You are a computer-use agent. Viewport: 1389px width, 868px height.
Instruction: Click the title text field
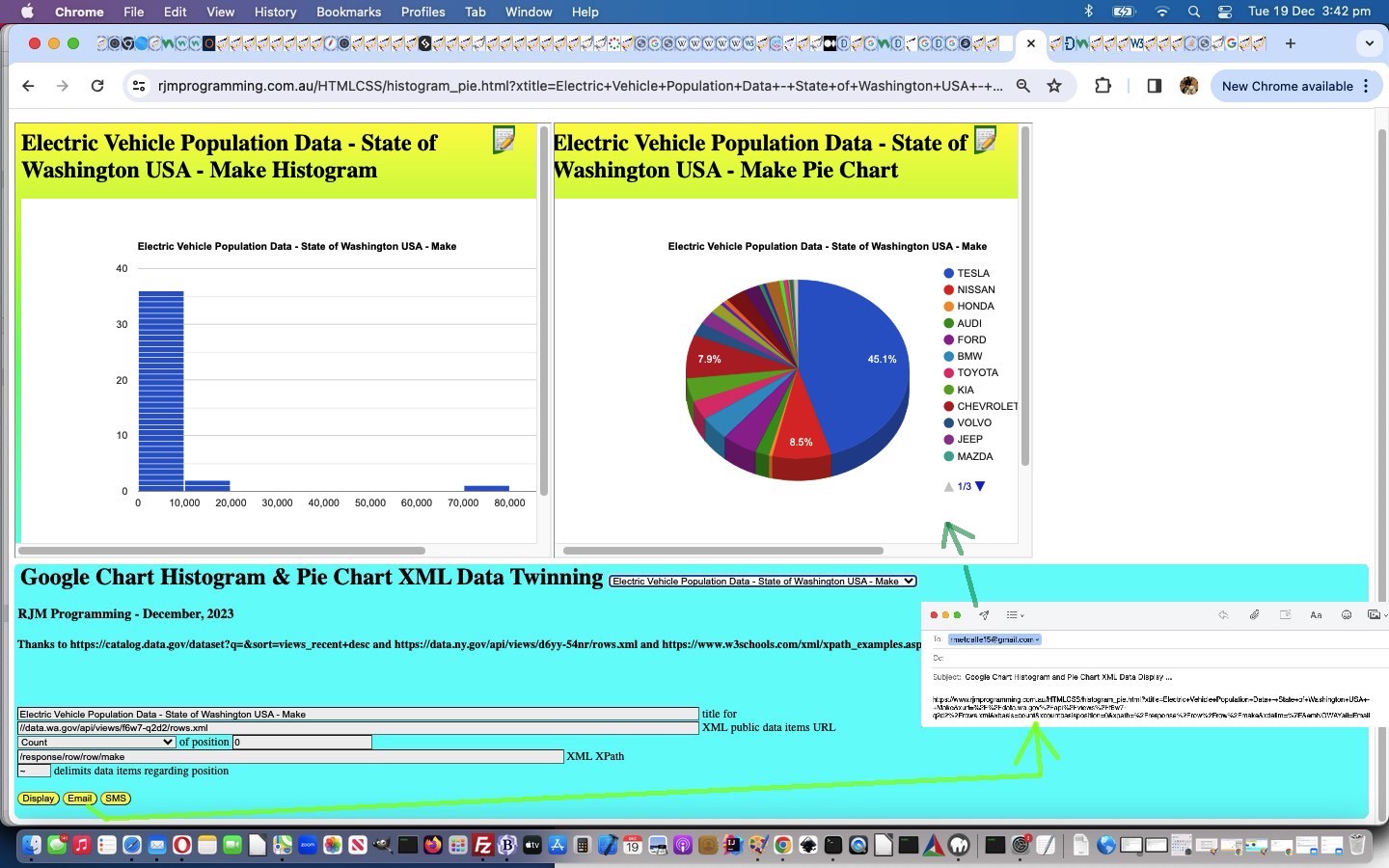click(x=358, y=714)
